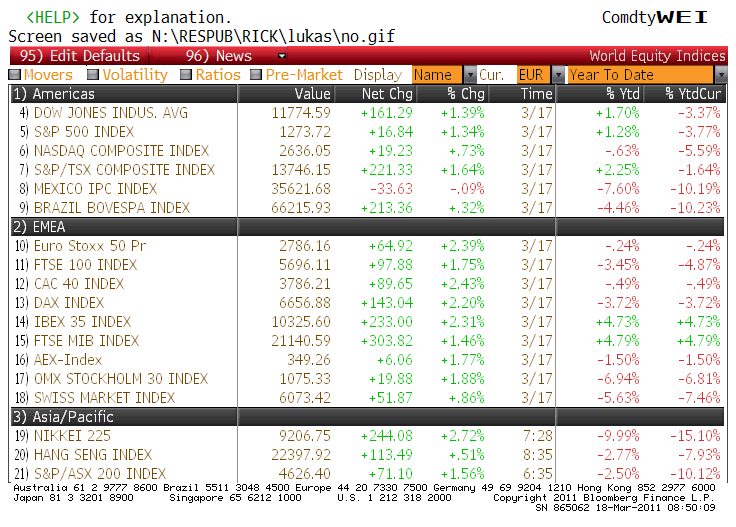Click the % YtdCur column header
This screenshot has height=527, width=736.
tap(692, 94)
